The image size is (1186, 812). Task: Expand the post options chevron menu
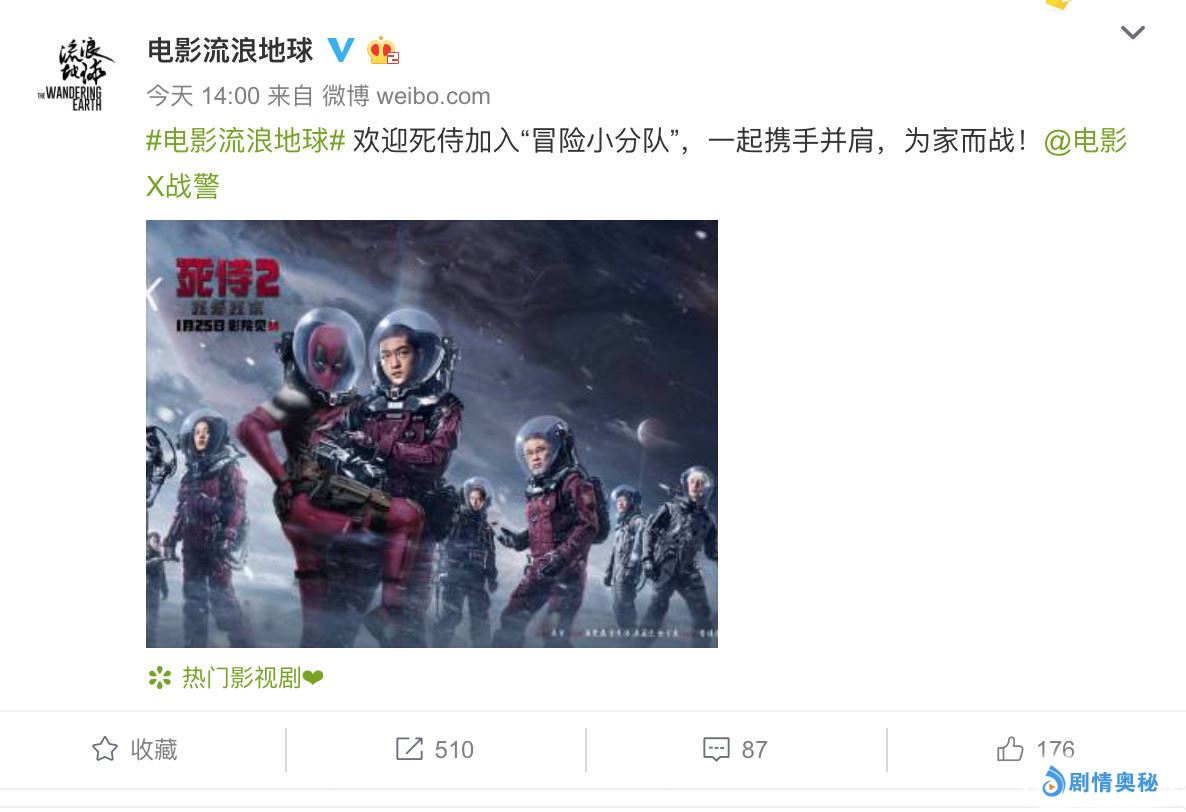pos(1132,33)
